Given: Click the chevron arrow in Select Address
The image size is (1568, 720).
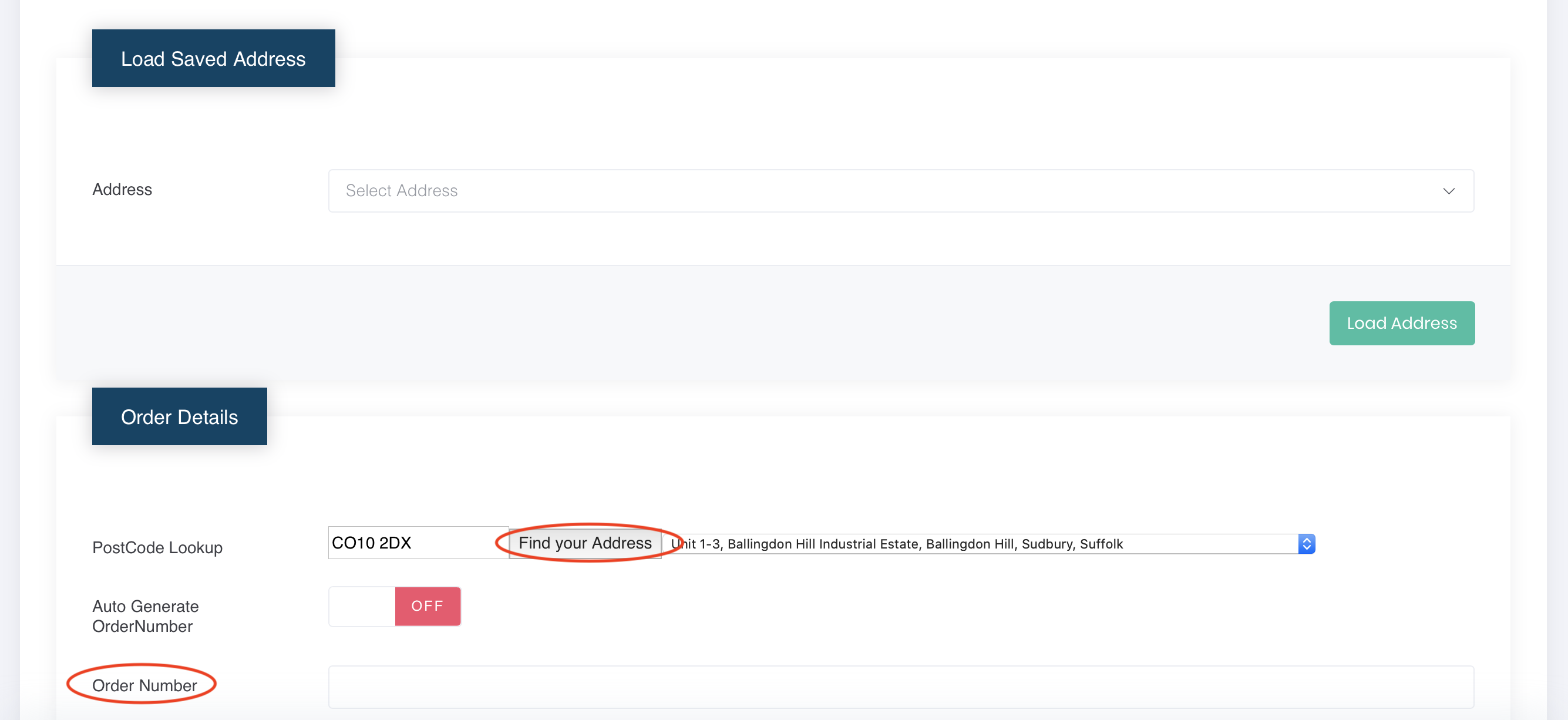Looking at the screenshot, I should [1449, 191].
